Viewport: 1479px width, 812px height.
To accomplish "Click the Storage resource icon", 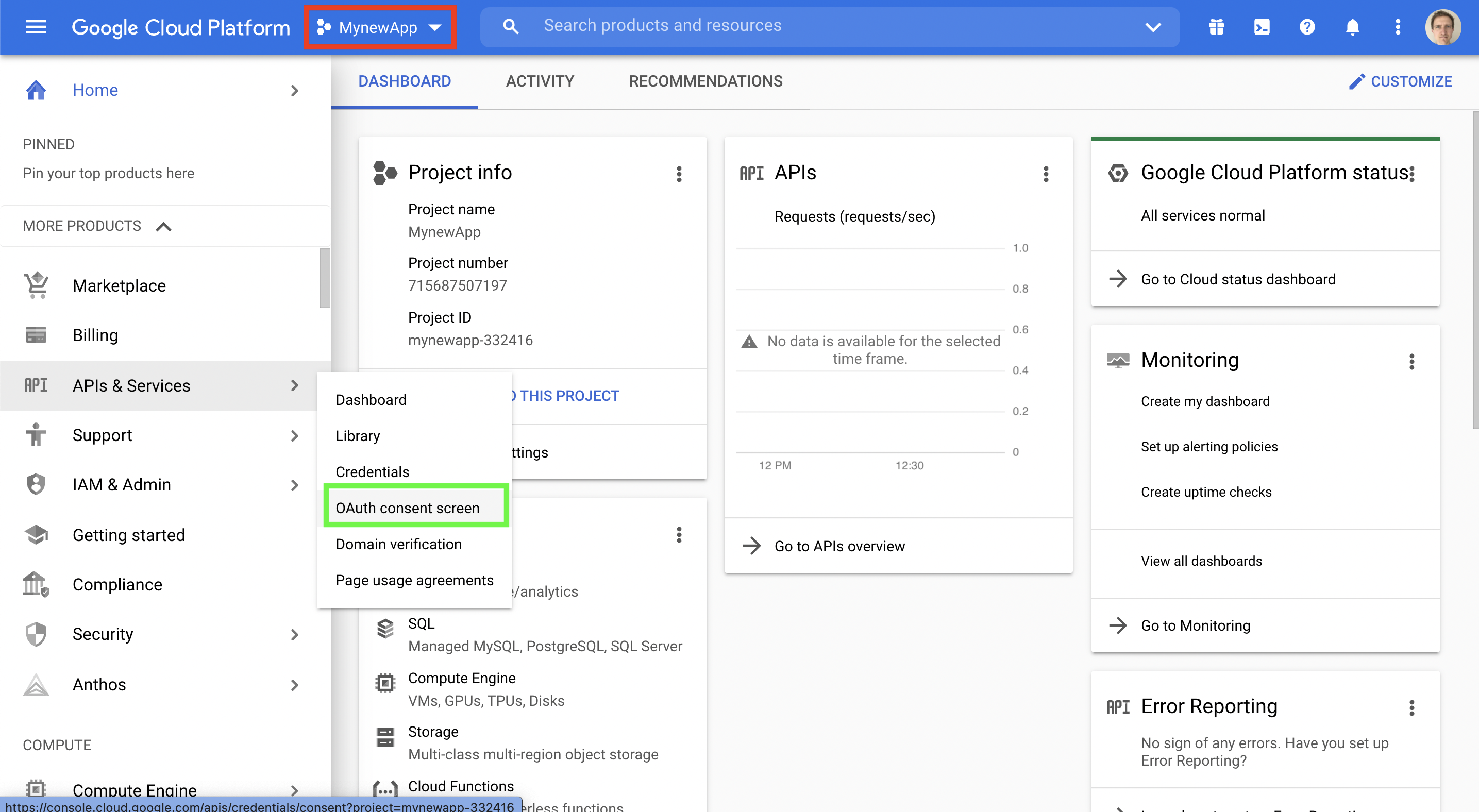I will click(x=385, y=737).
